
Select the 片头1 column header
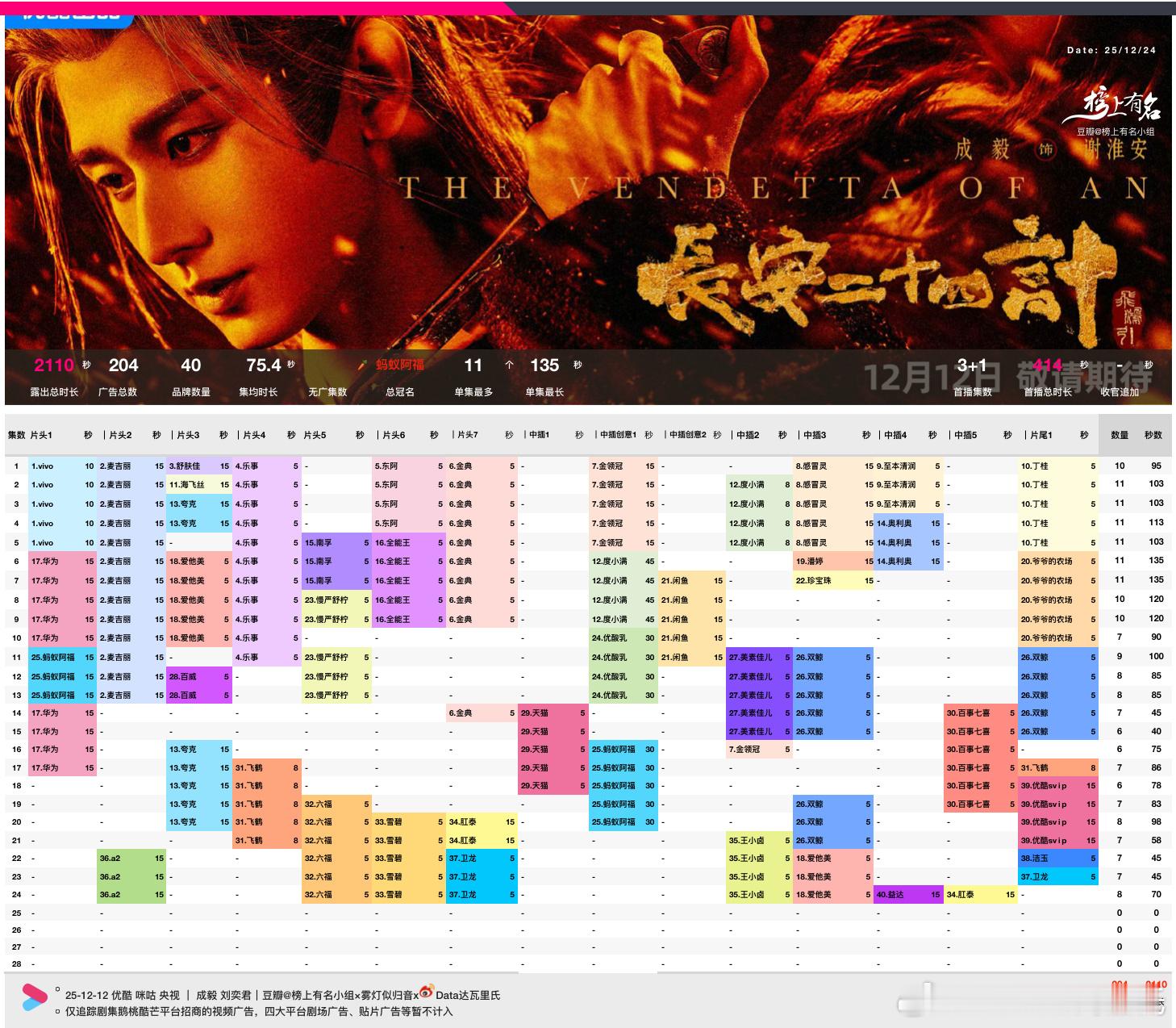pos(41,435)
